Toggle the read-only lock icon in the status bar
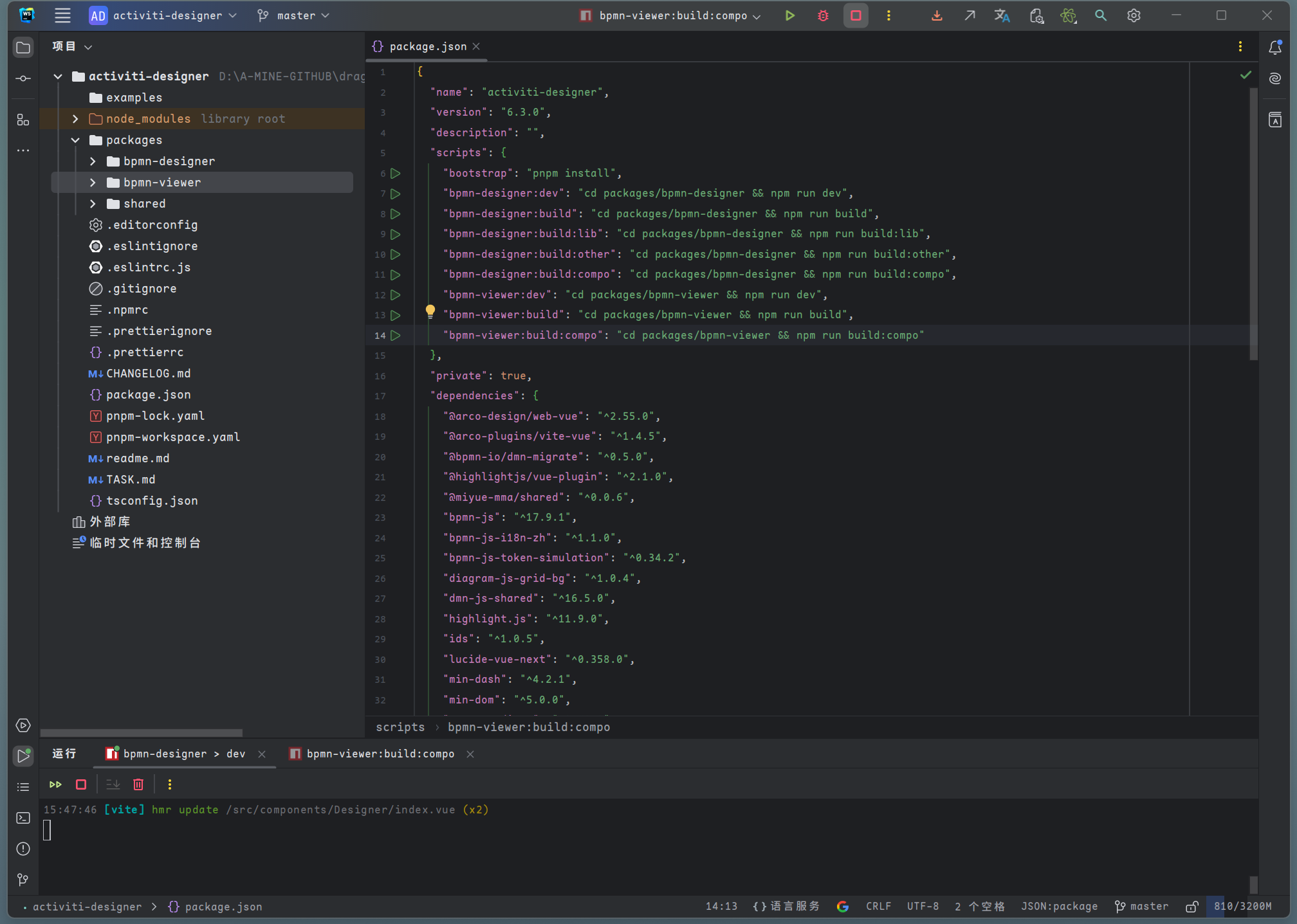Screen dimensions: 1297x924 pos(1191,907)
